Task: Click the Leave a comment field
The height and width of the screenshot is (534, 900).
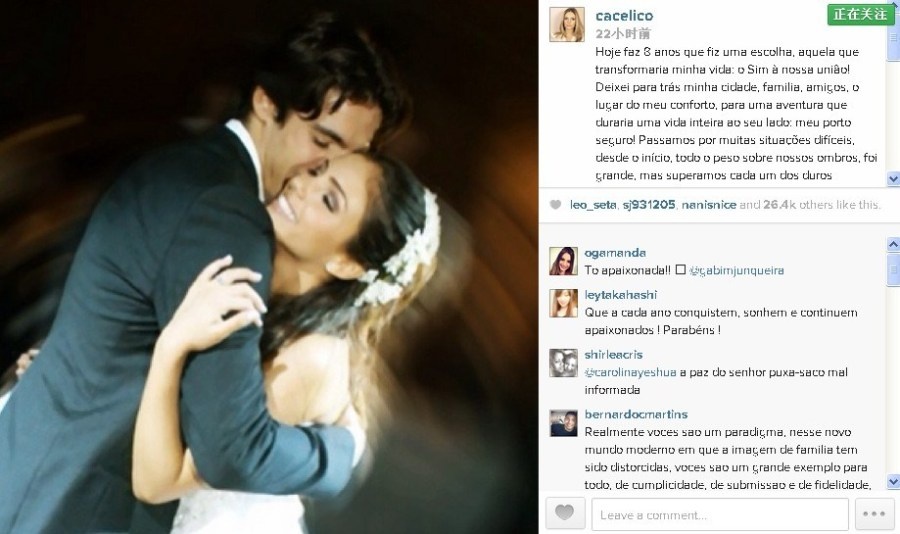Action: (720, 514)
